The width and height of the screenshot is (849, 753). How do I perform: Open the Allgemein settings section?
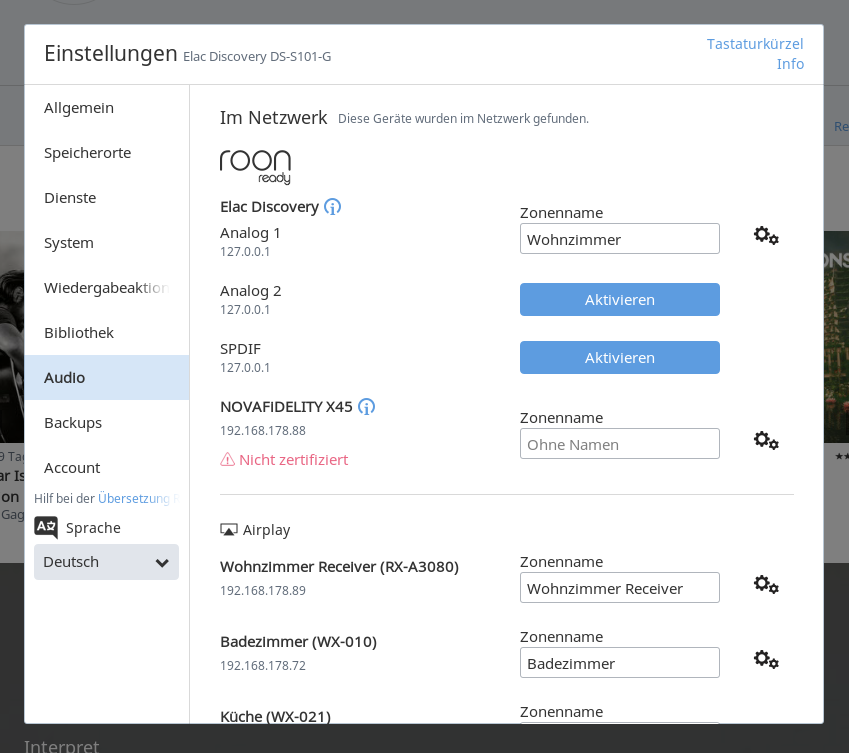click(x=107, y=108)
